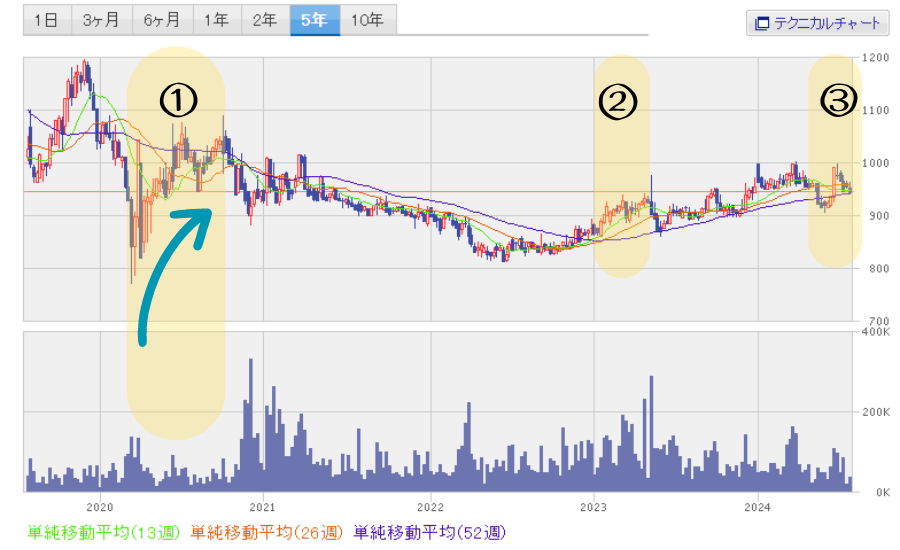Click the purple 単純移動平均(52週) legend label
This screenshot has width=900, height=550.
click(431, 532)
